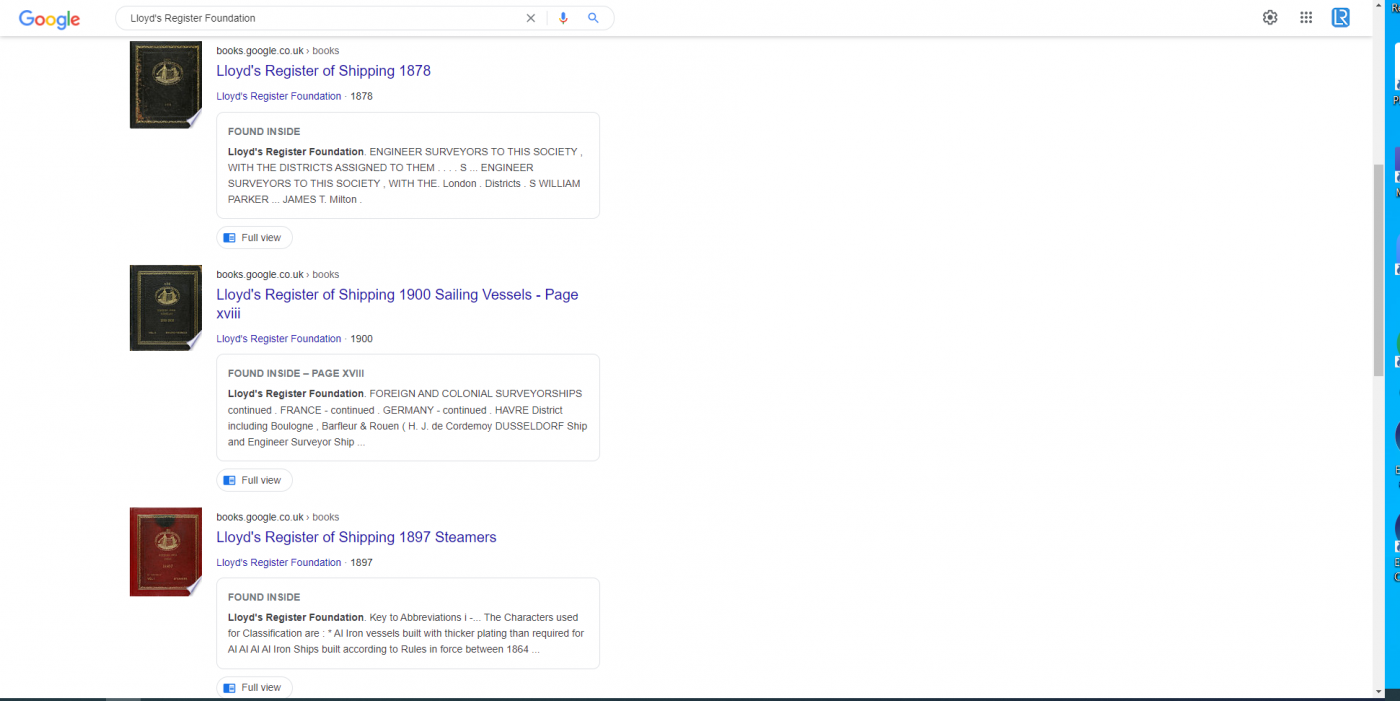Click the author link Lloyd's Register Foundation beside 1900
Screen dimensions: 1400x701
point(279,339)
